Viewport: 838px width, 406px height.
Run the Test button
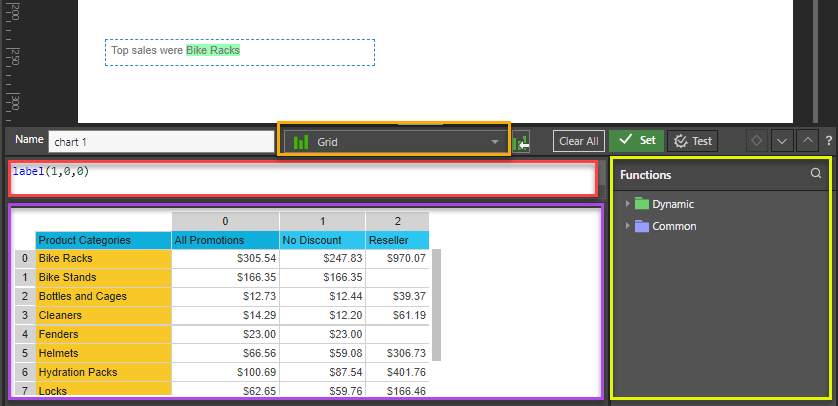[692, 141]
